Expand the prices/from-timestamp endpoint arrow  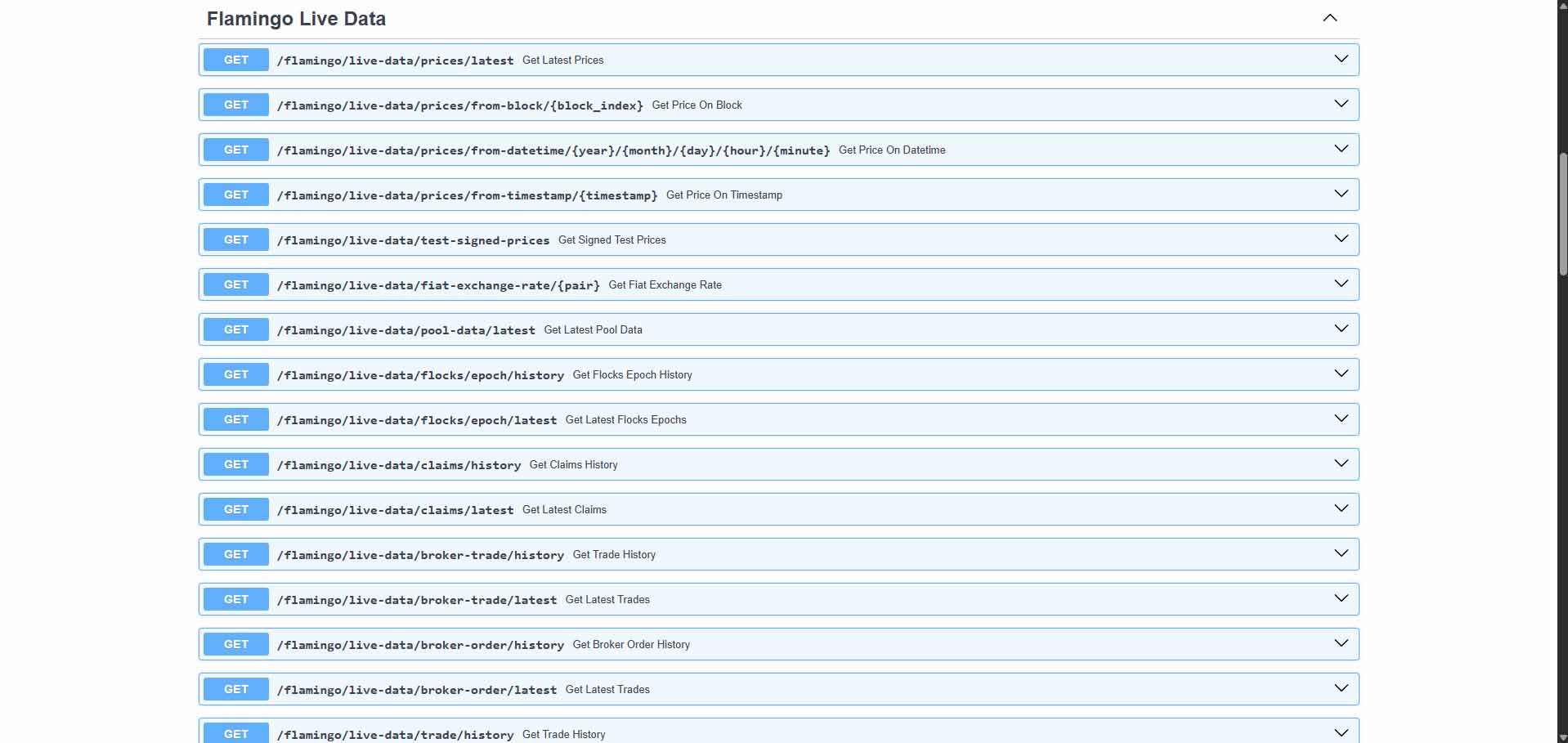(x=1342, y=194)
